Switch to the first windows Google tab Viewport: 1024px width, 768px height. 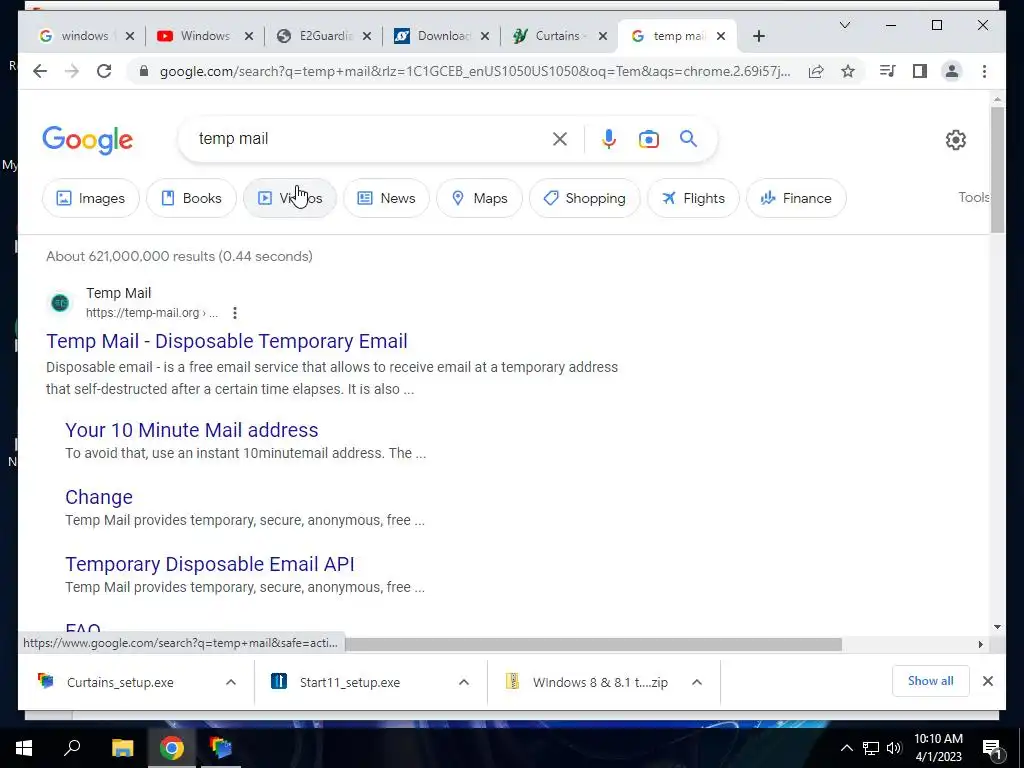tap(85, 36)
